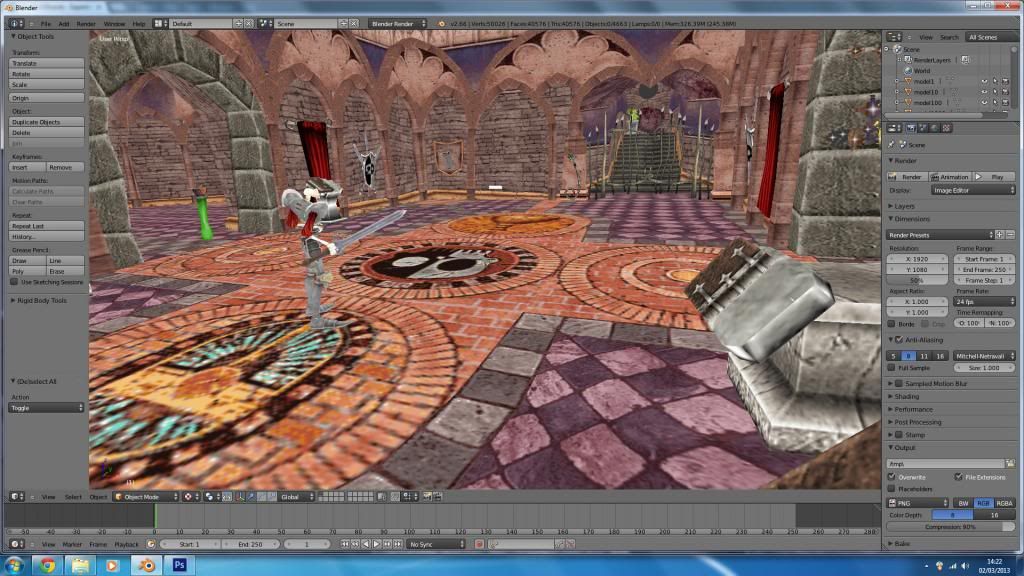Screen dimensions: 1024x576
Task: Click the 3D view editor type icon
Action: pos(17,497)
